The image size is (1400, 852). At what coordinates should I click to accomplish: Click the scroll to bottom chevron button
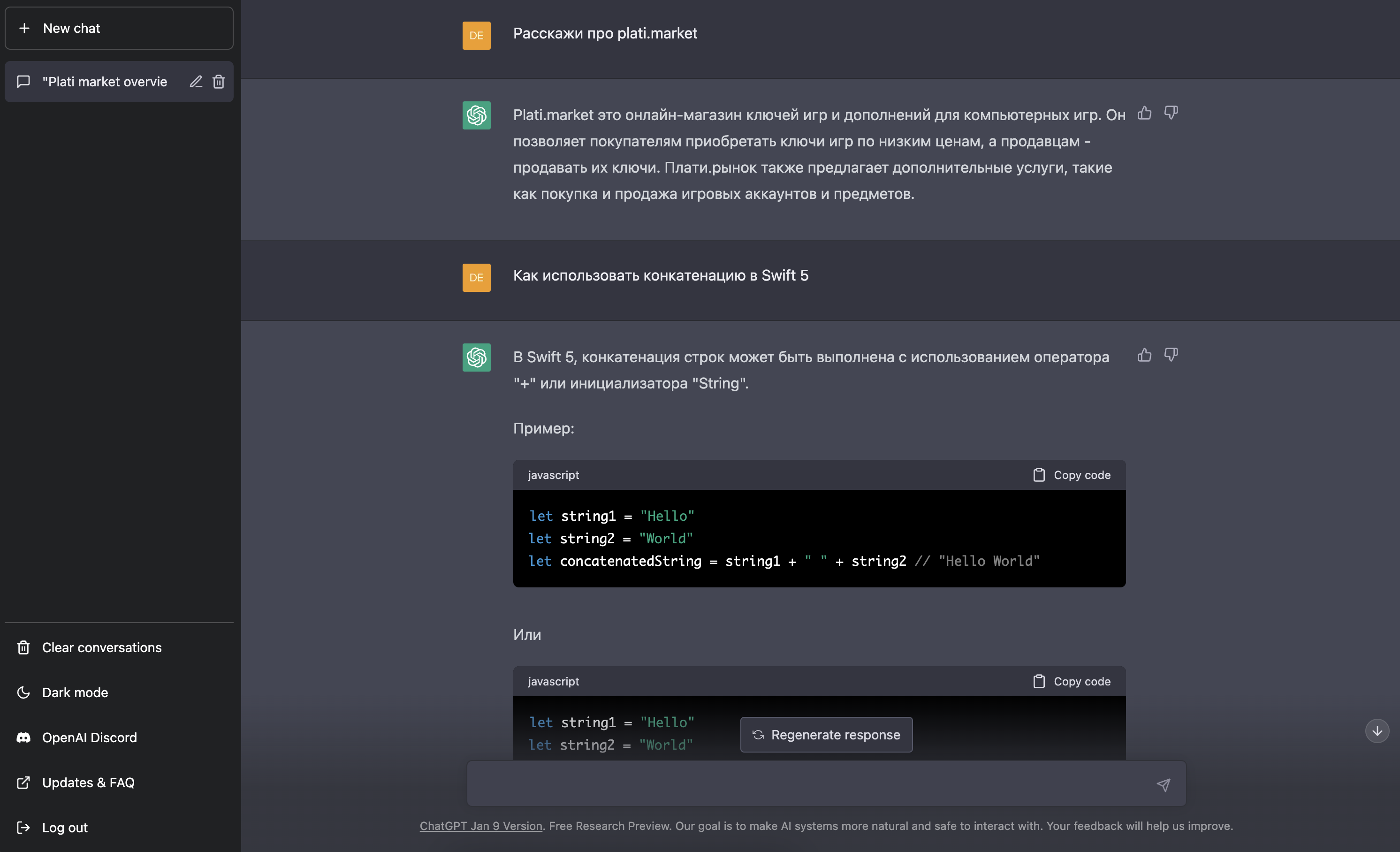point(1377,730)
